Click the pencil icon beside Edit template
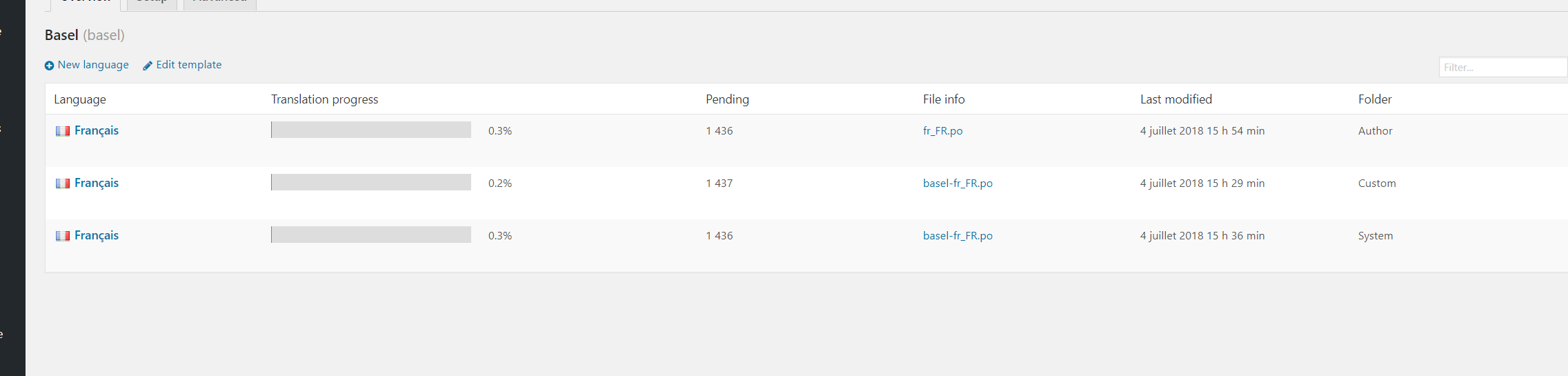 click(x=147, y=66)
